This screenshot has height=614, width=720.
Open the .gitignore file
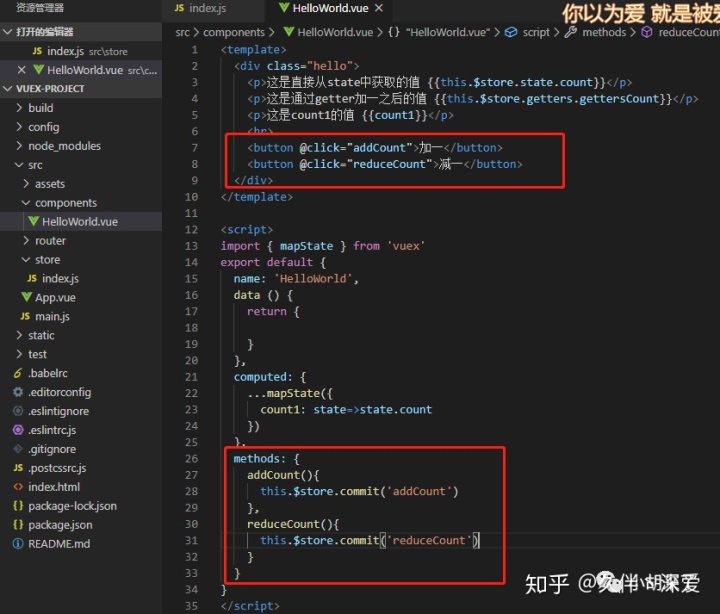pos(81,449)
